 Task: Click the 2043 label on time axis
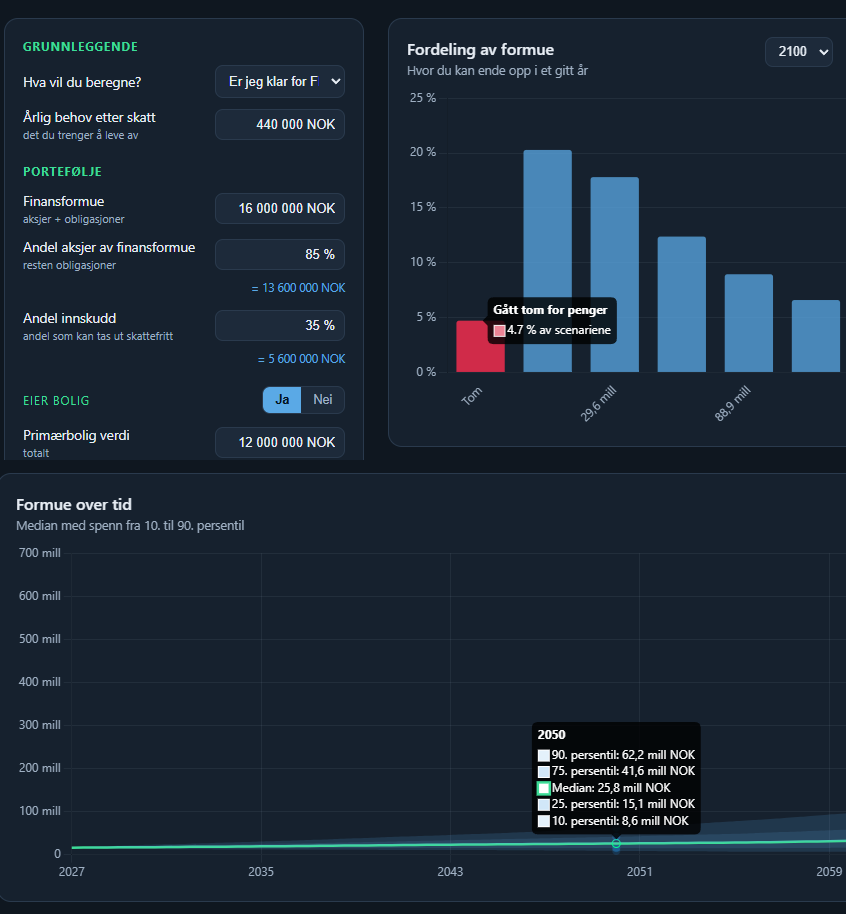[x=450, y=871]
